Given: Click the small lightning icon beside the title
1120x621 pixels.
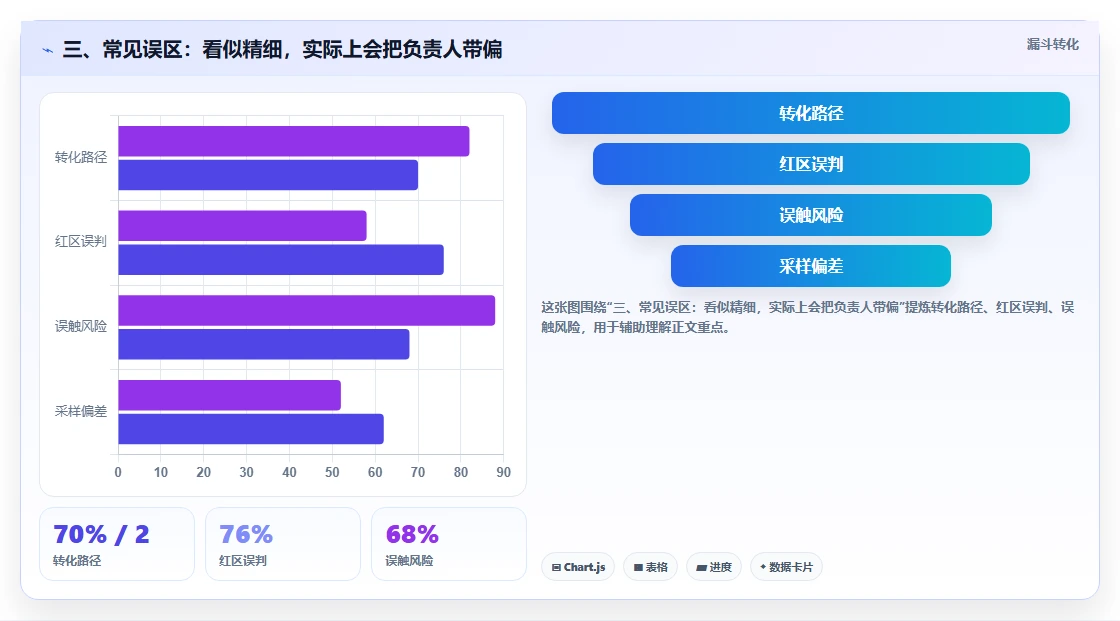Looking at the screenshot, I should pos(48,50).
